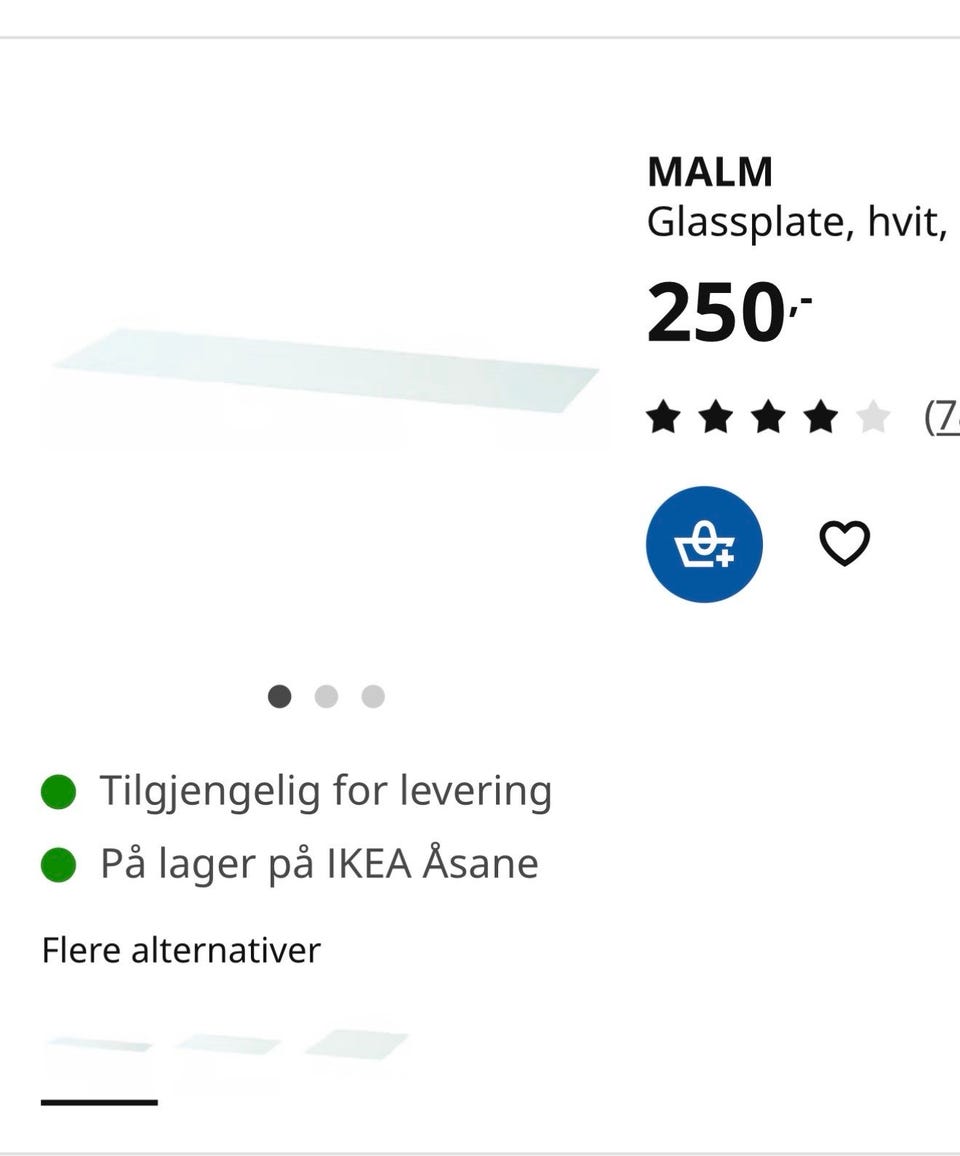Click the heart to save as favorite
960x1156 pixels.
846,544
